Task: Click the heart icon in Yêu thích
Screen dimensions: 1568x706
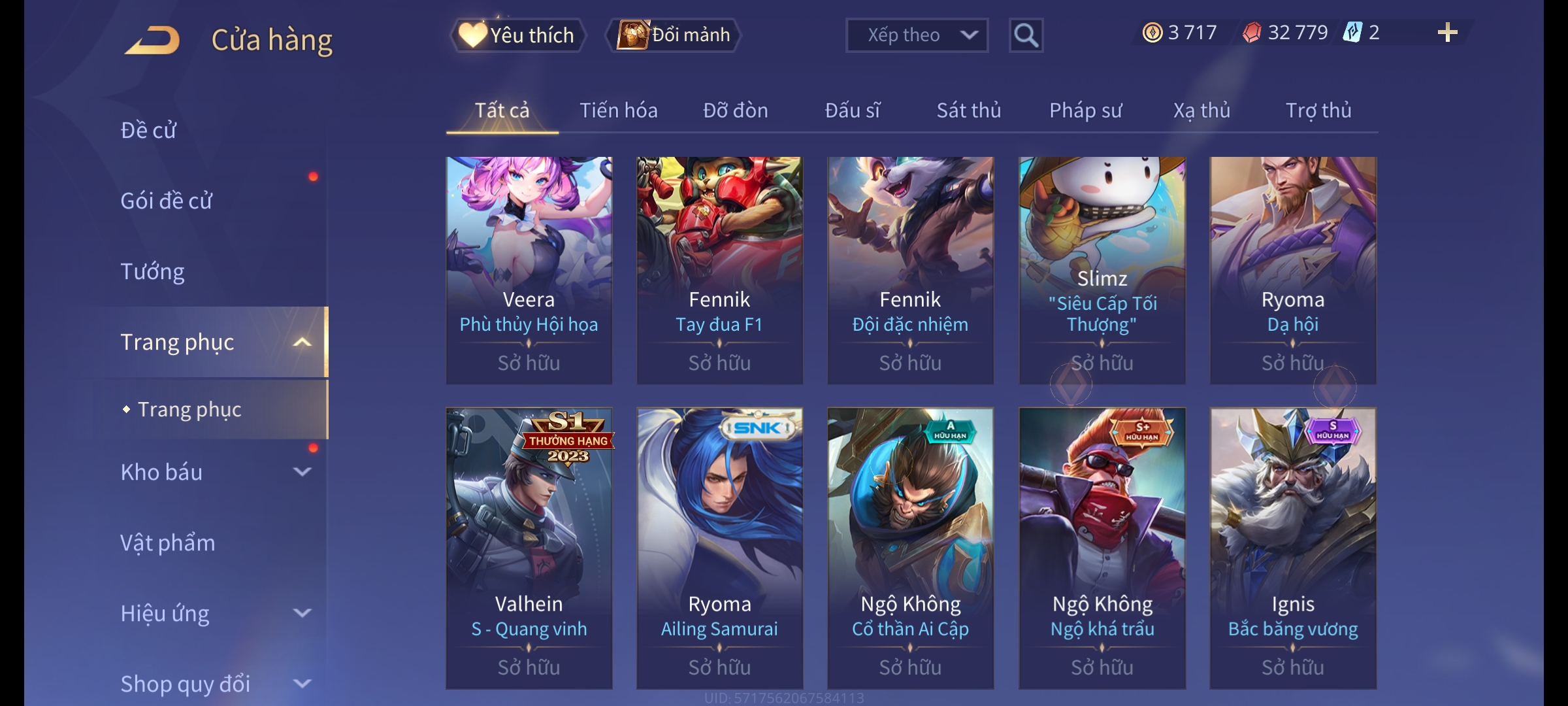Action: [472, 35]
